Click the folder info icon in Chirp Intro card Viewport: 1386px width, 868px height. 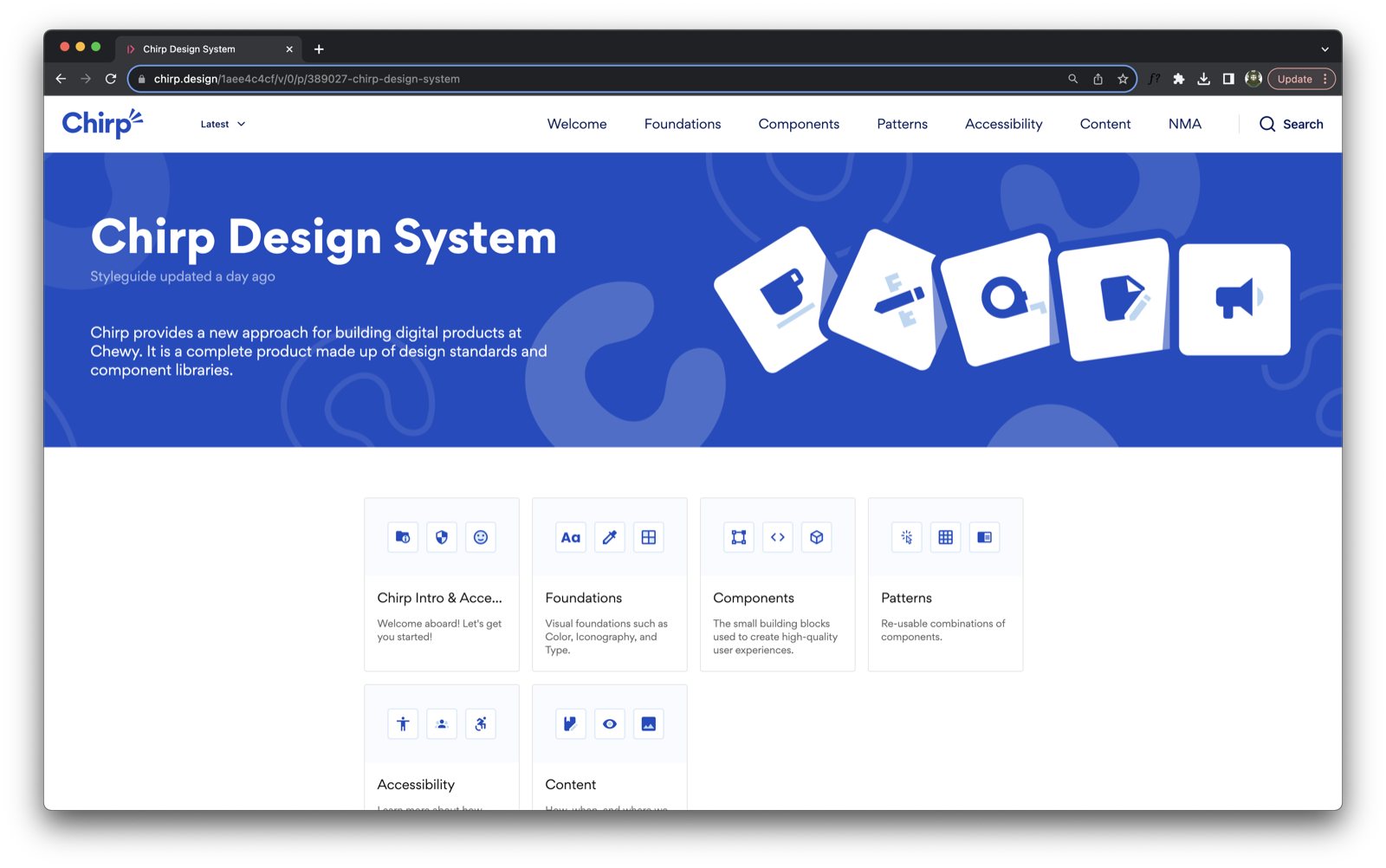pyautogui.click(x=403, y=537)
